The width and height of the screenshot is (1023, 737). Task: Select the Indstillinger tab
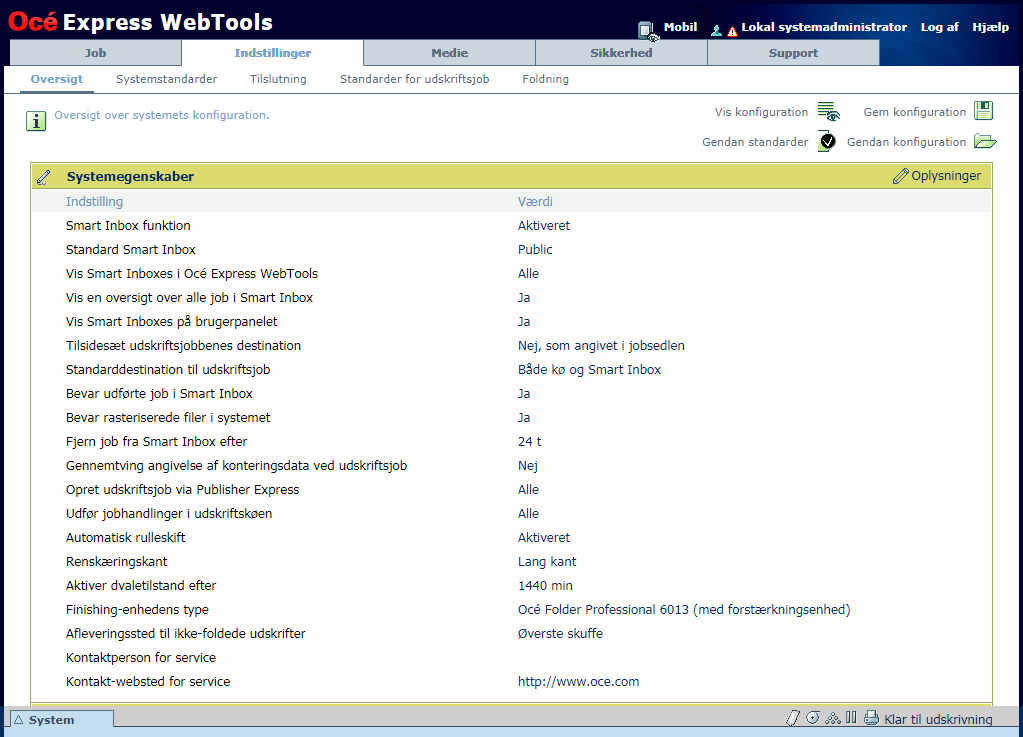(273, 53)
